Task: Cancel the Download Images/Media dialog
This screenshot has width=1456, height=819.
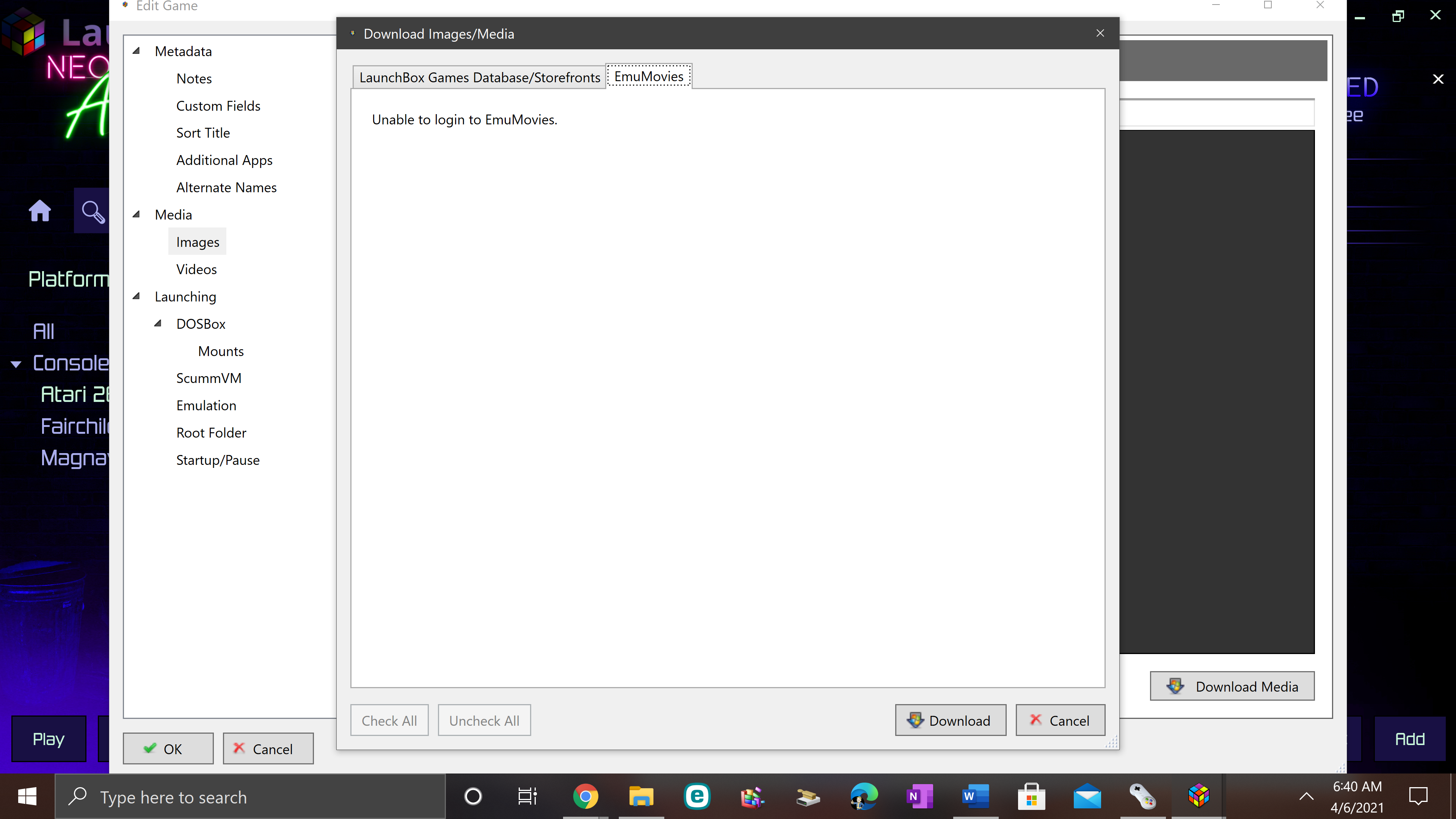Action: point(1060,720)
